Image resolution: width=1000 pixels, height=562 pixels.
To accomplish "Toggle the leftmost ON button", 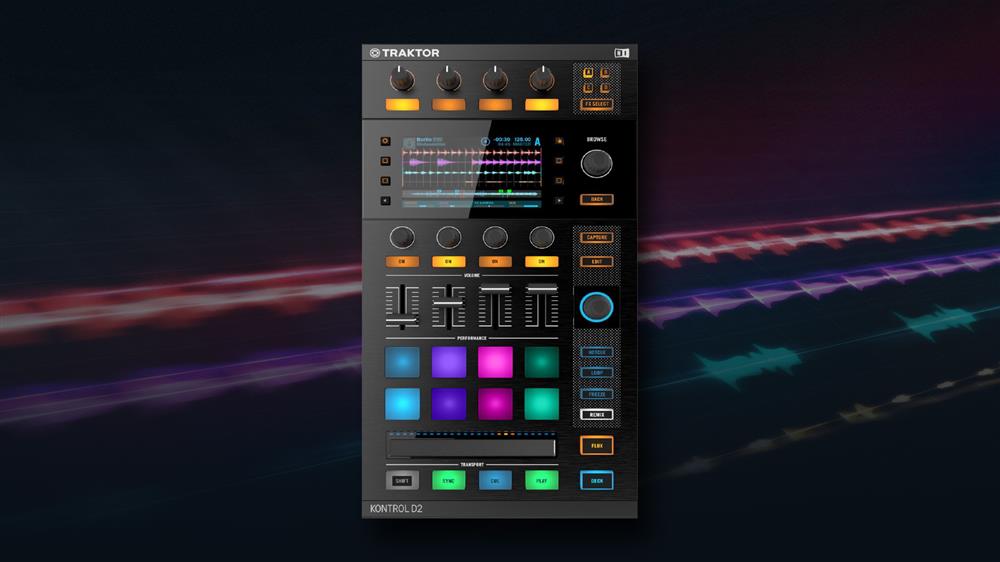I will click(402, 262).
